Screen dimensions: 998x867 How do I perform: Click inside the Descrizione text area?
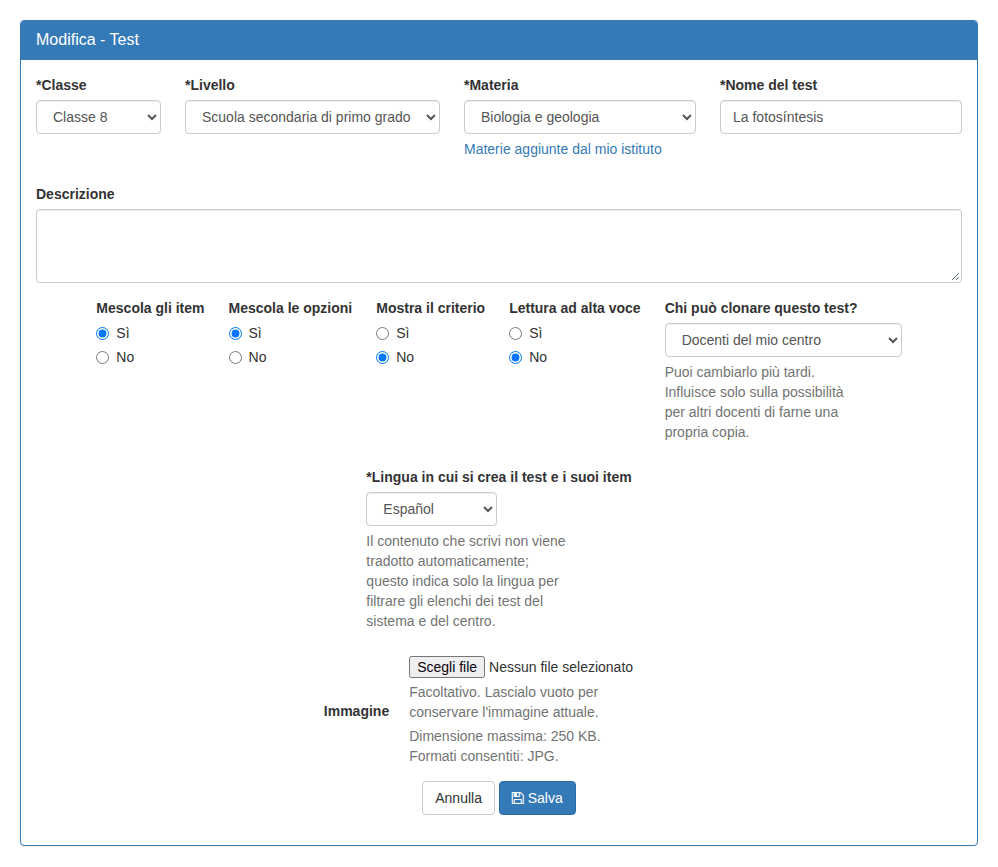coord(499,246)
